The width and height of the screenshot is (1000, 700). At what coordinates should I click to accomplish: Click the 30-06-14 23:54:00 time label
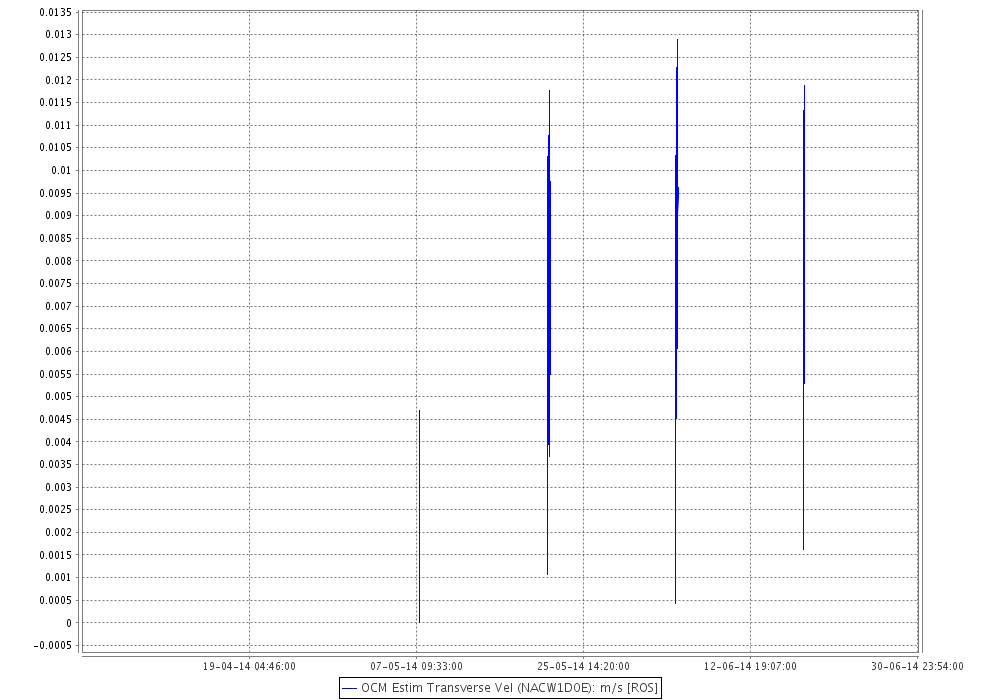click(917, 666)
